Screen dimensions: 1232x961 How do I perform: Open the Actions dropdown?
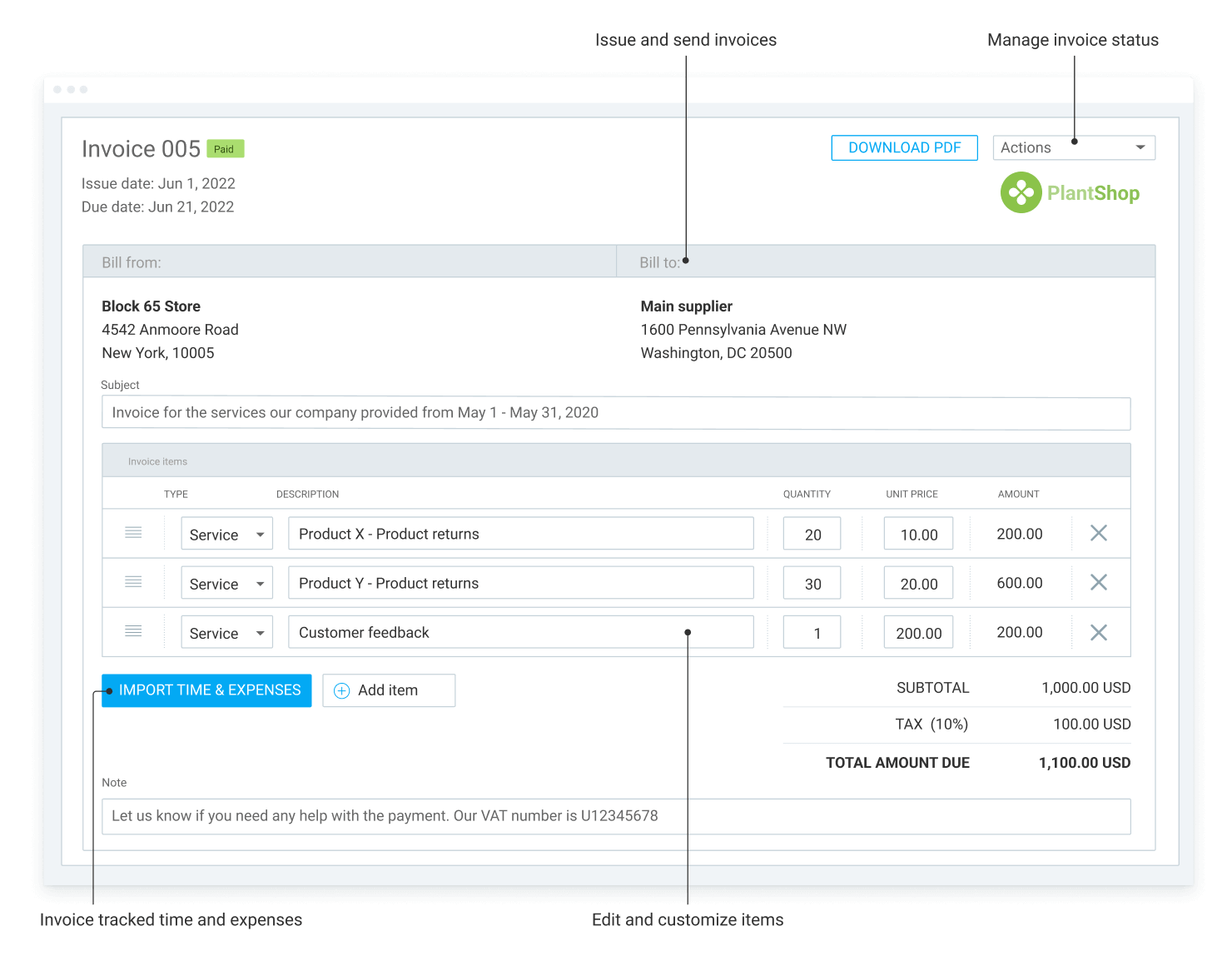tap(1074, 147)
